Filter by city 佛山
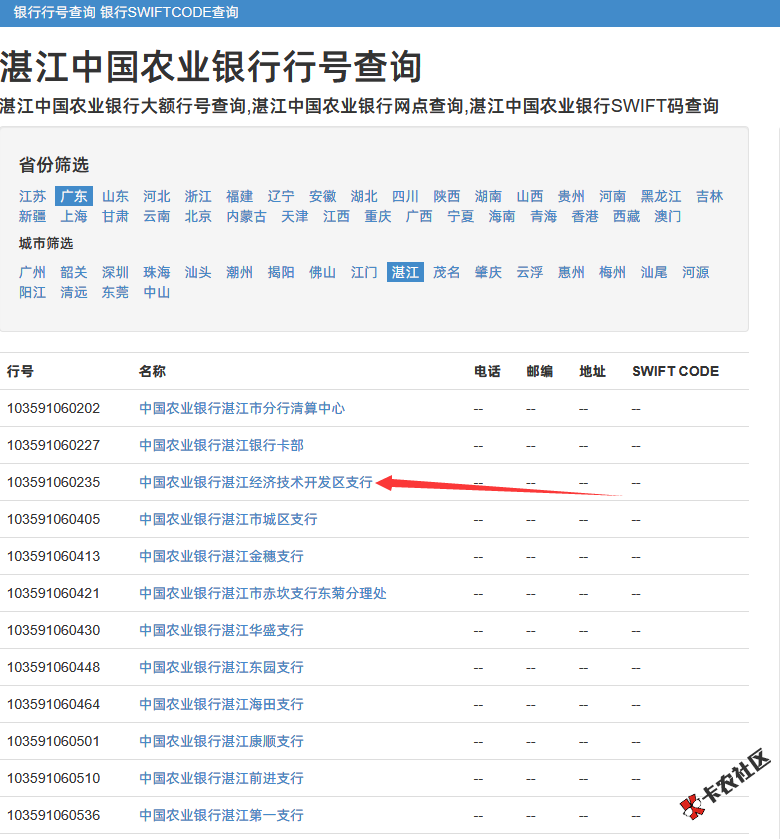780x839 pixels. click(x=322, y=272)
